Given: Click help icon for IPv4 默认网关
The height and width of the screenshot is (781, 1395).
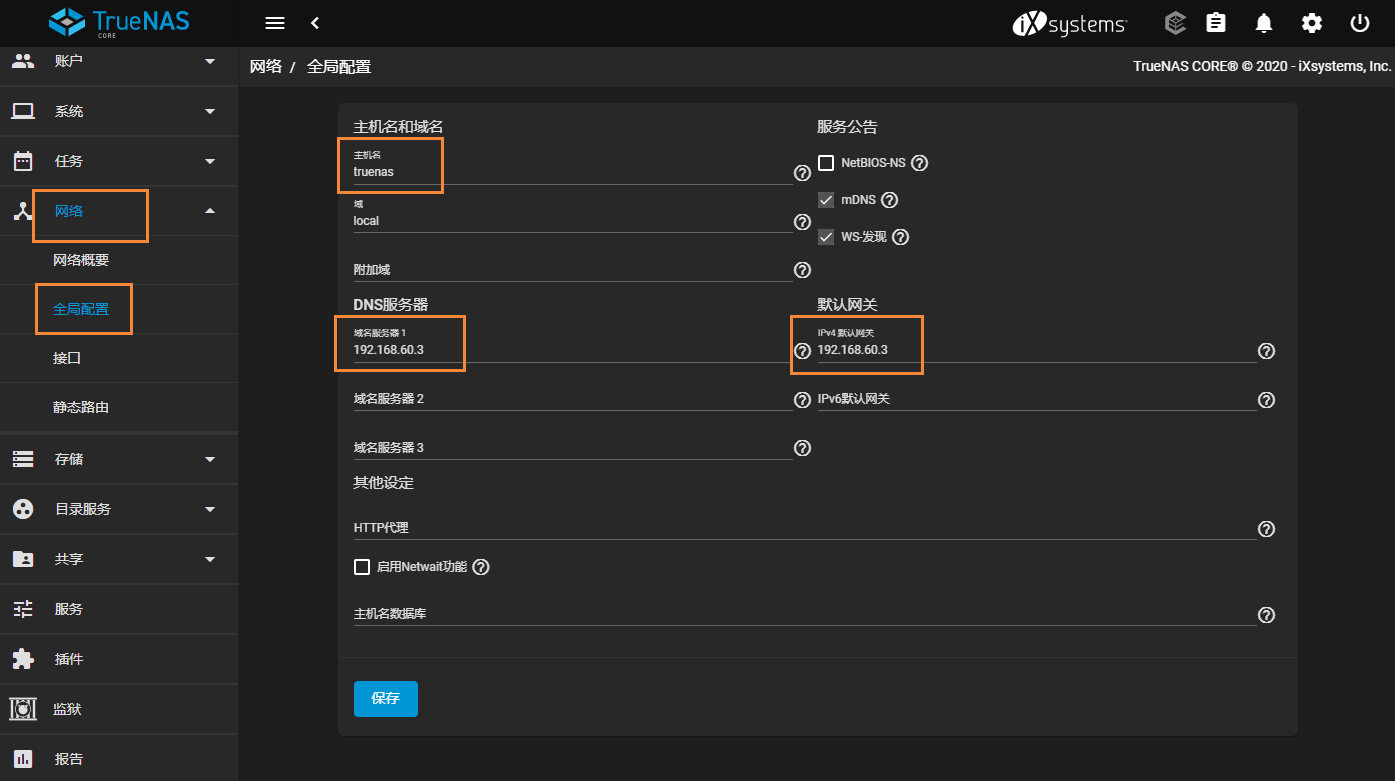Looking at the screenshot, I should click(x=1266, y=351).
